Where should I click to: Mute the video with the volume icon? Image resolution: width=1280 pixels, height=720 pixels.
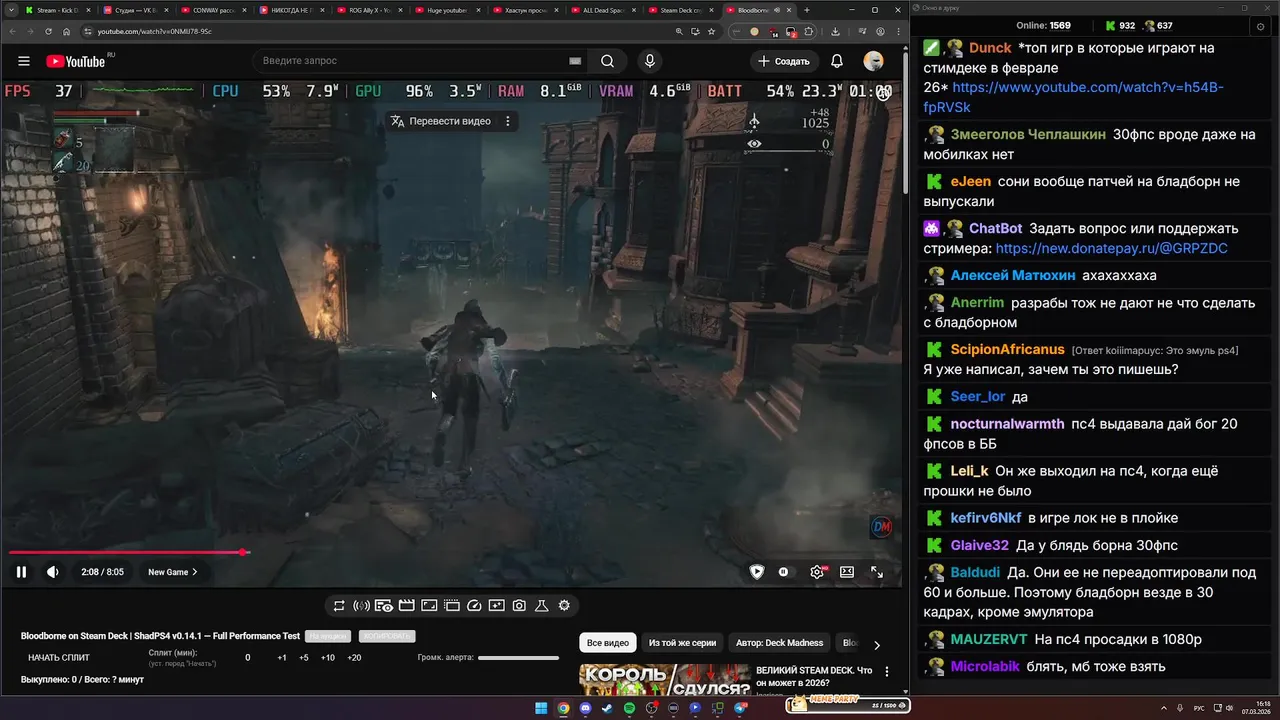click(53, 572)
